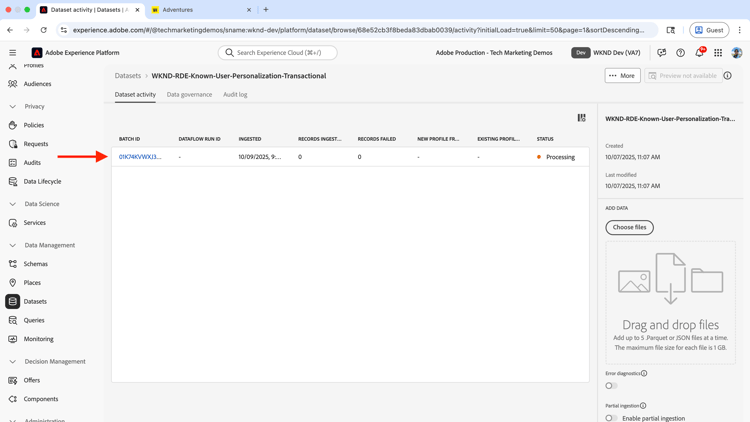The image size is (750, 422).
Task: Switch to Data governance tab
Action: [189, 95]
